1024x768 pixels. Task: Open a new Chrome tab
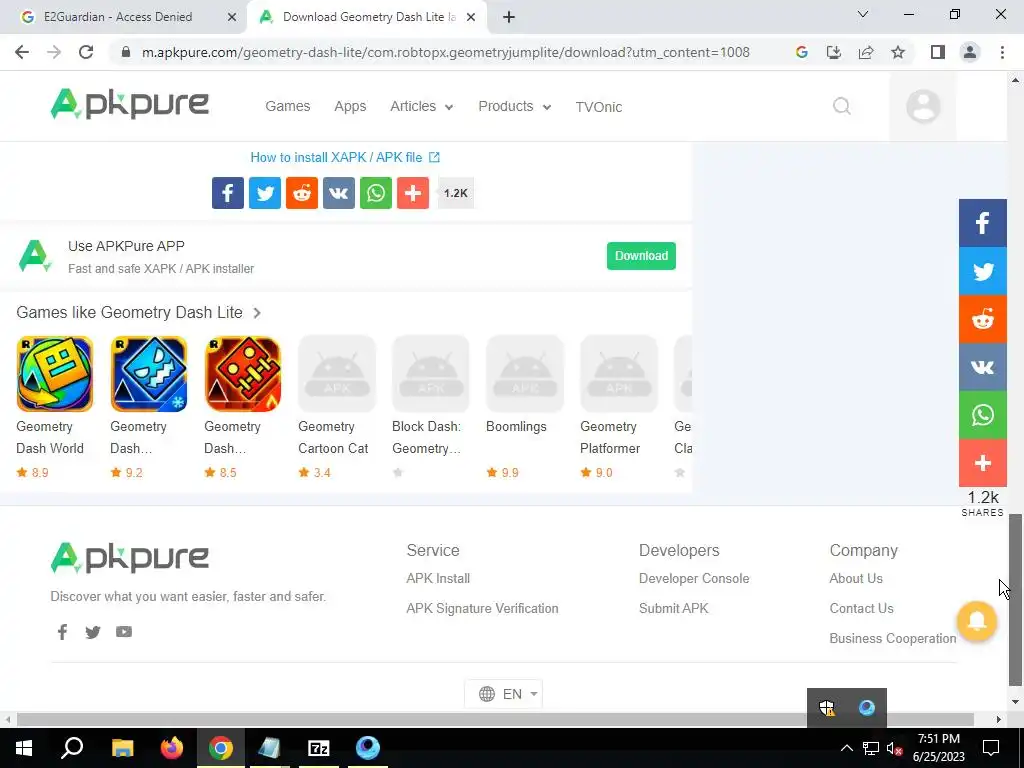coord(509,17)
